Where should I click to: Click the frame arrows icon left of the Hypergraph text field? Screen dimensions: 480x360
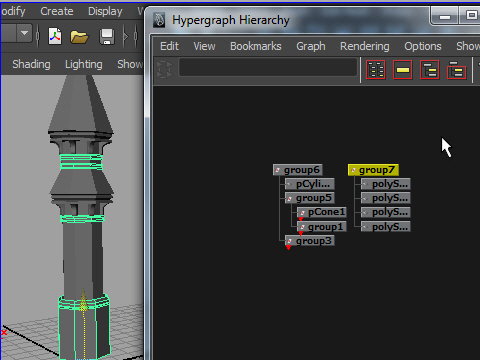(165, 69)
